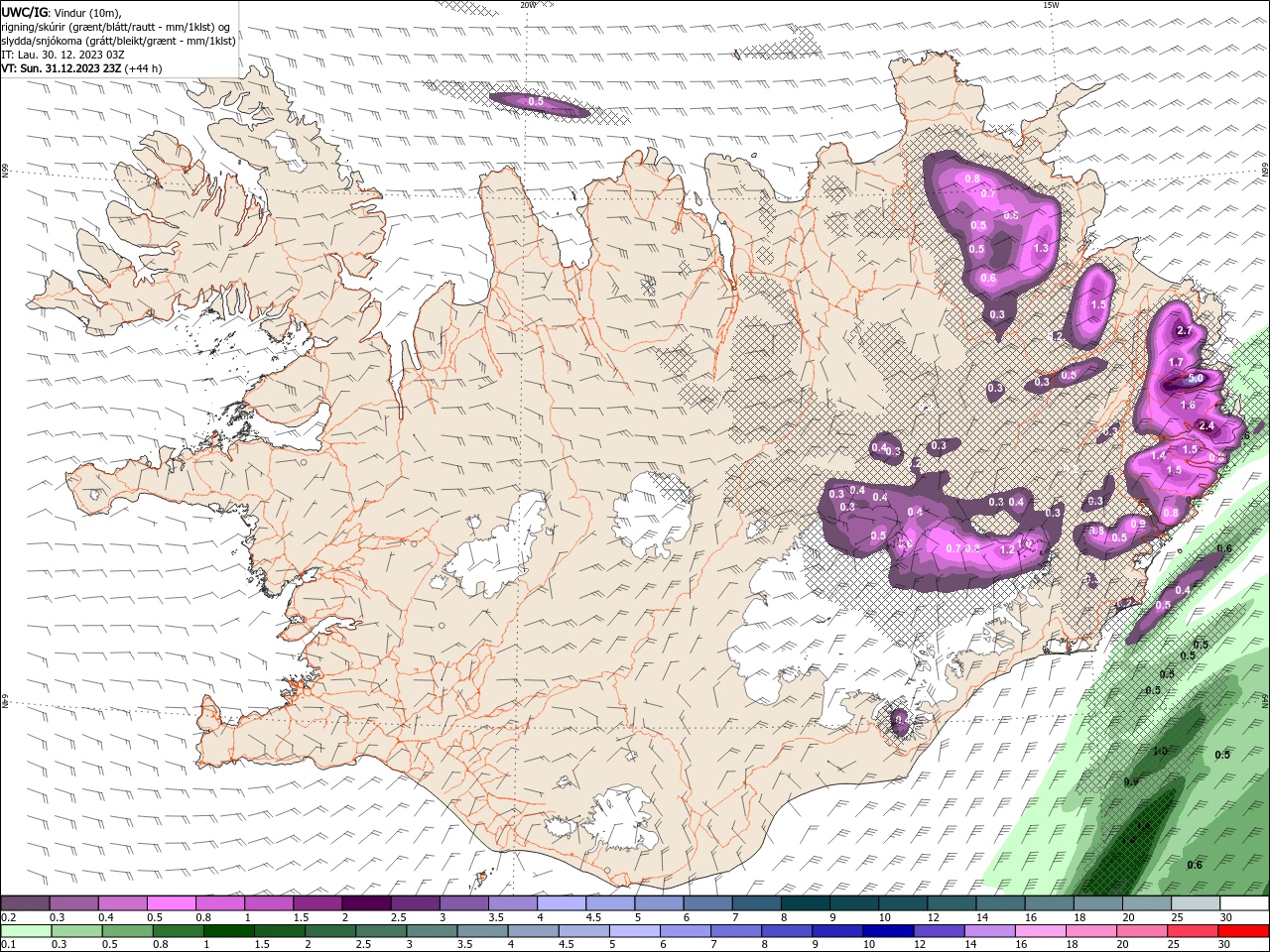Screen dimensions: 1270x952
Task: Click the 'UWC/IG: Vindur (10m)' title text
Action: tap(62, 12)
